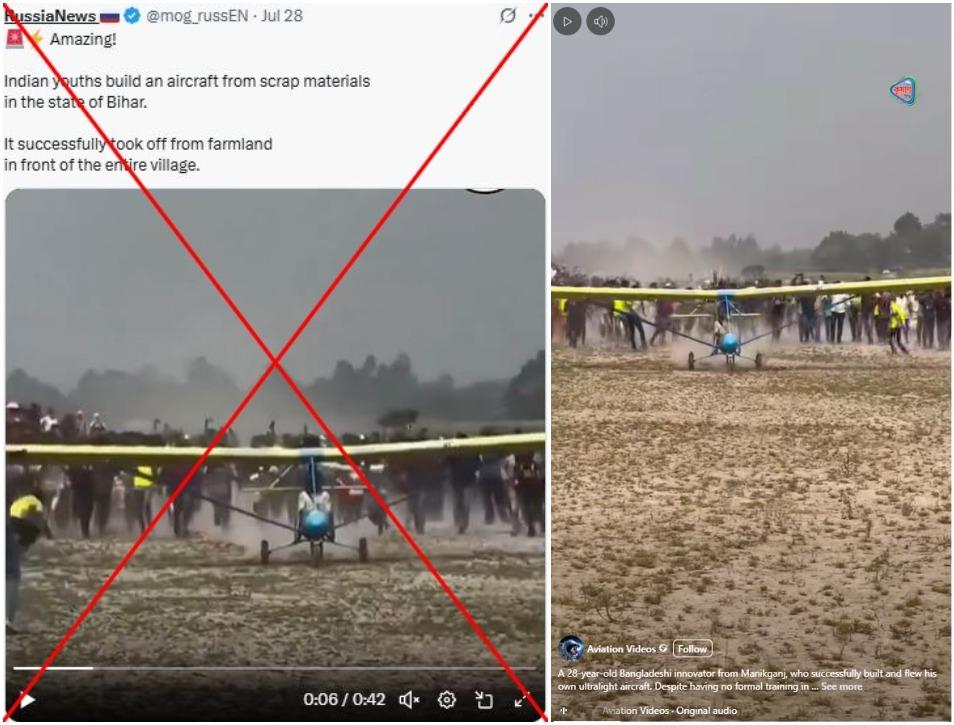Click the Aviation Videos page name

click(621, 649)
